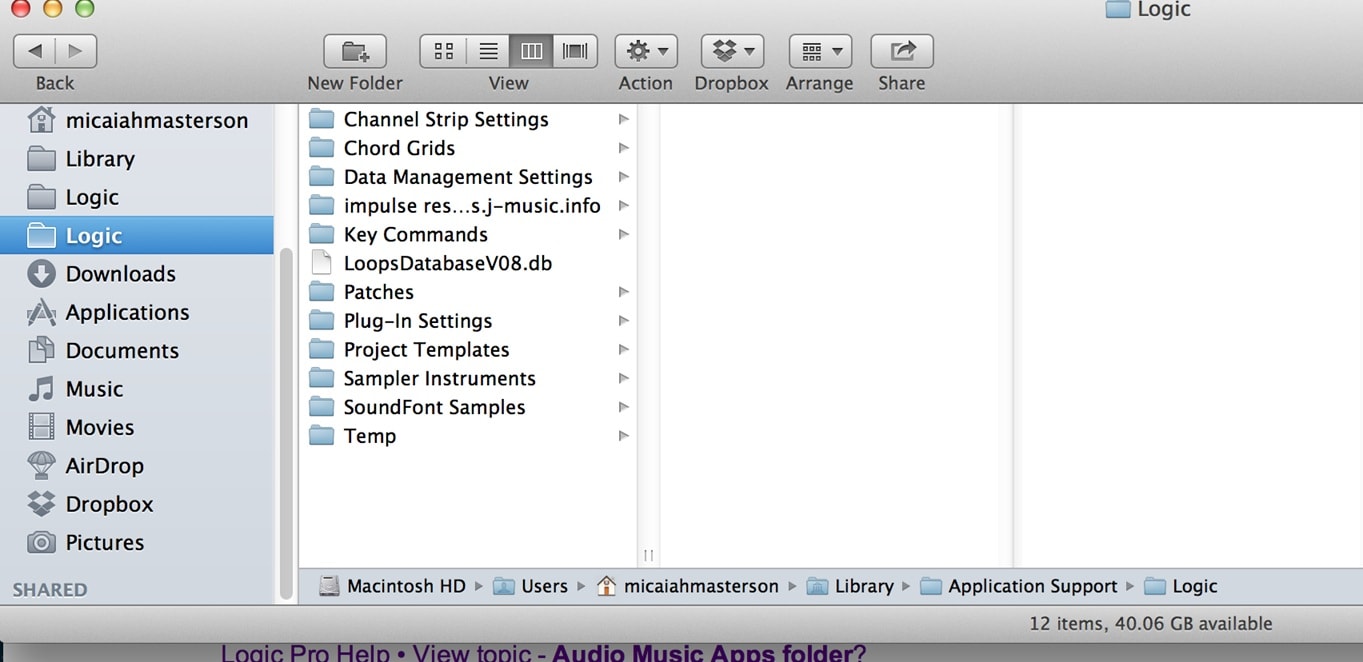The width and height of the screenshot is (1363, 662).
Task: Select the Patches folder
Action: [x=468, y=292]
